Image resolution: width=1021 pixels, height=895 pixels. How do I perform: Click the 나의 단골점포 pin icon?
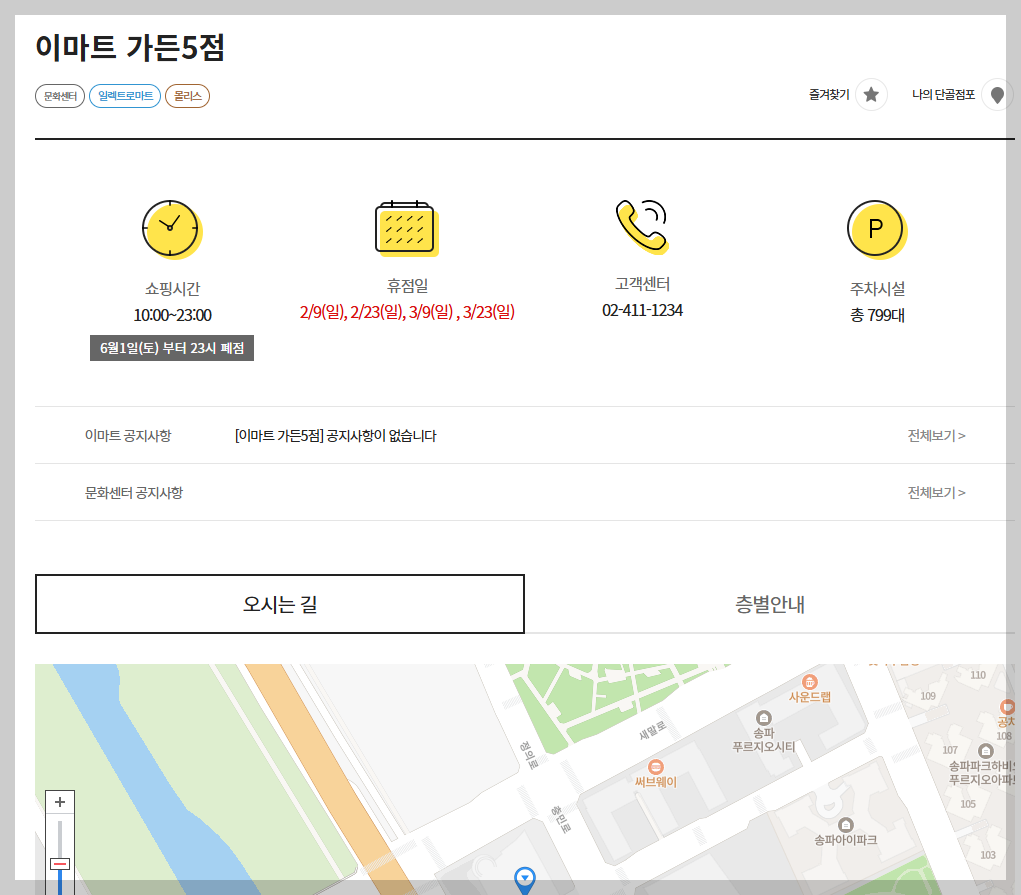(x=997, y=95)
